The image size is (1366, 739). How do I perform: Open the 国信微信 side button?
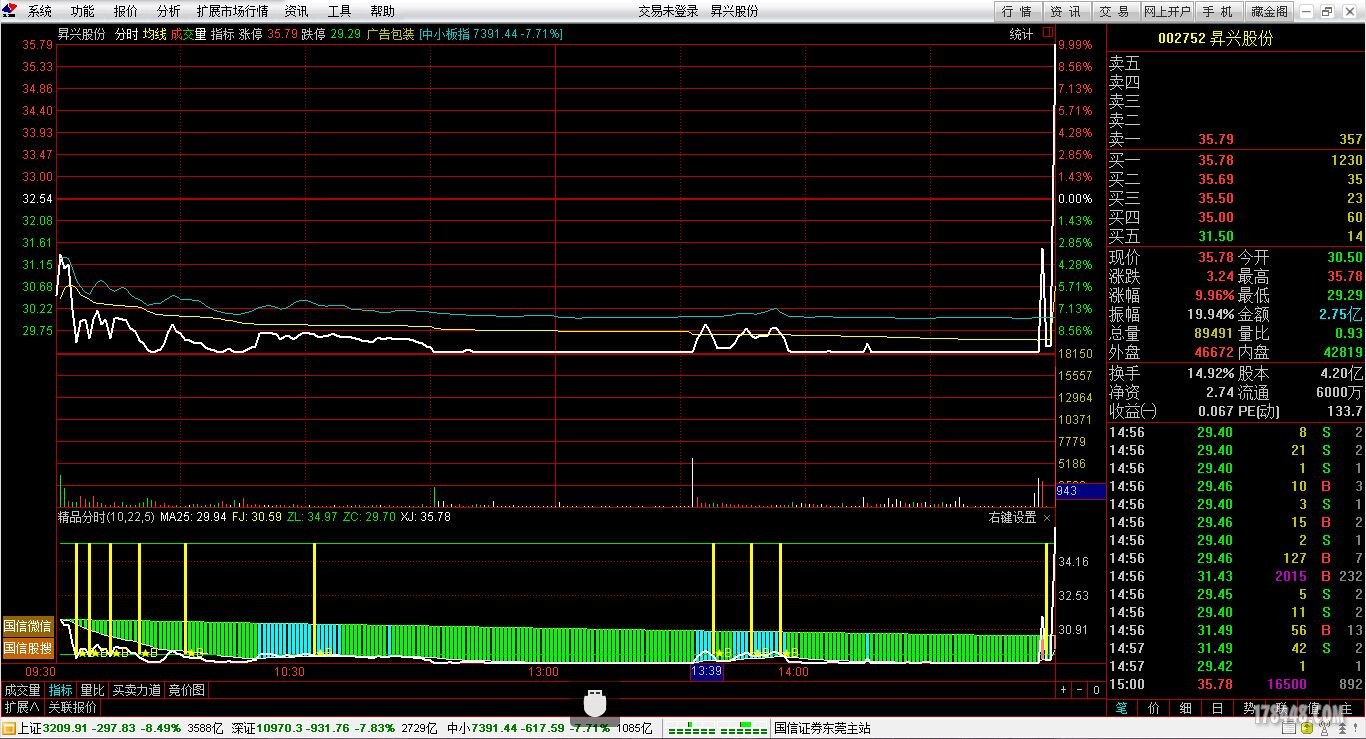pos(28,626)
